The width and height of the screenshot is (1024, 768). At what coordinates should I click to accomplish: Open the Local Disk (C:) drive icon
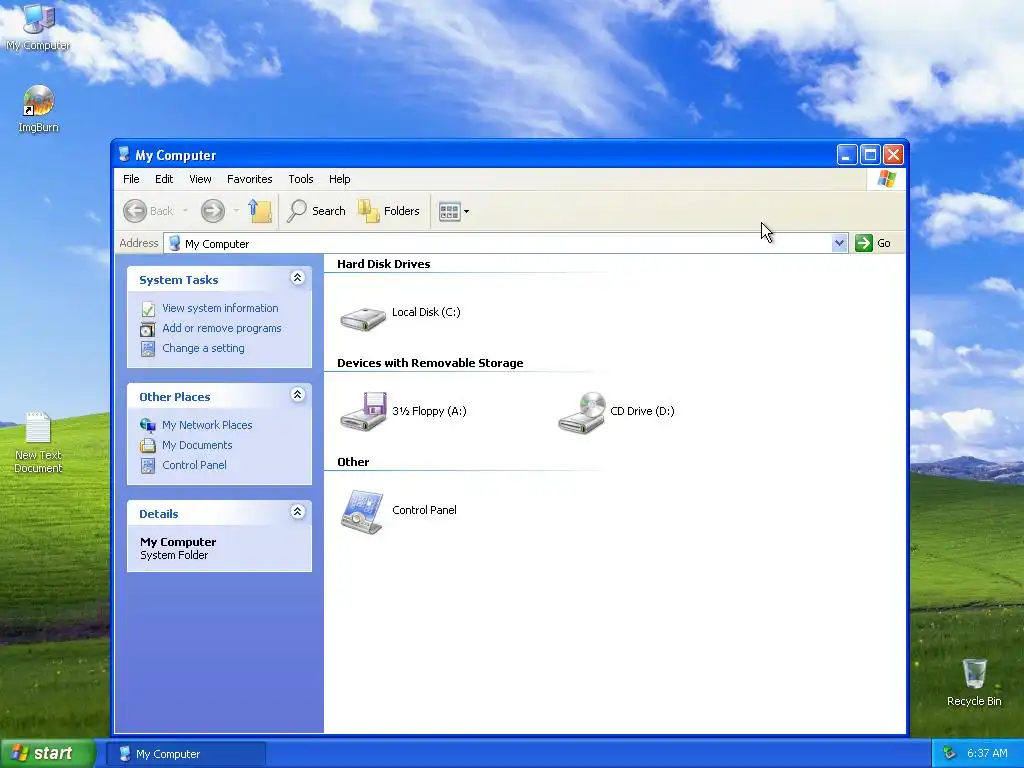[363, 319]
